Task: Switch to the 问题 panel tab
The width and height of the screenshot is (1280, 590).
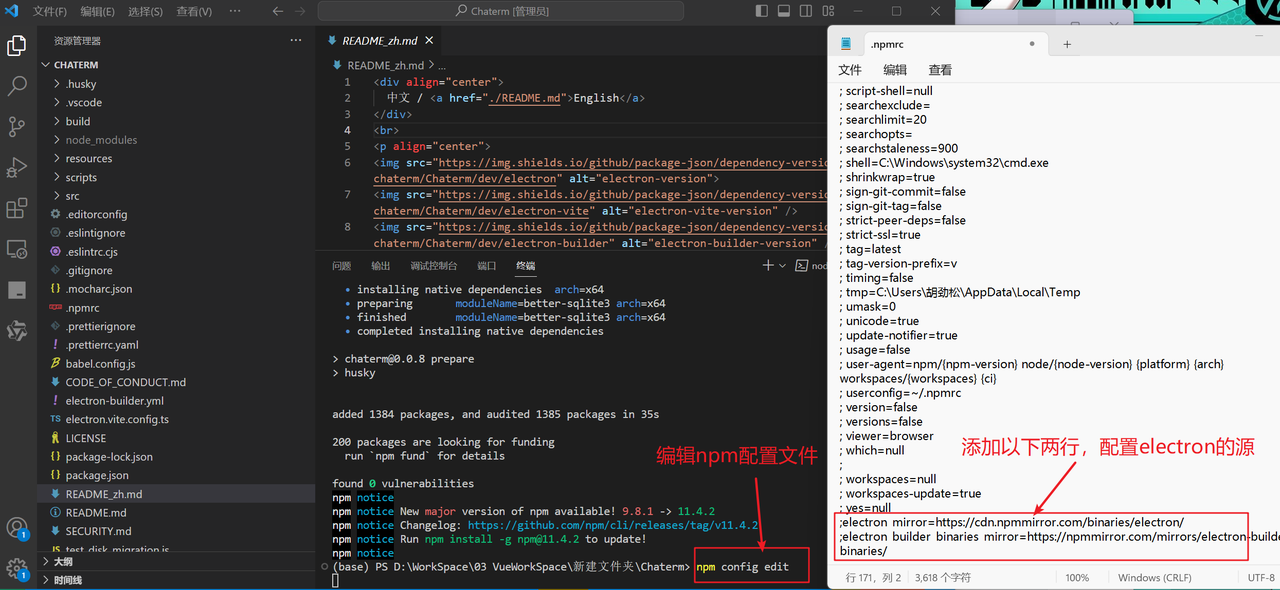Action: click(342, 266)
